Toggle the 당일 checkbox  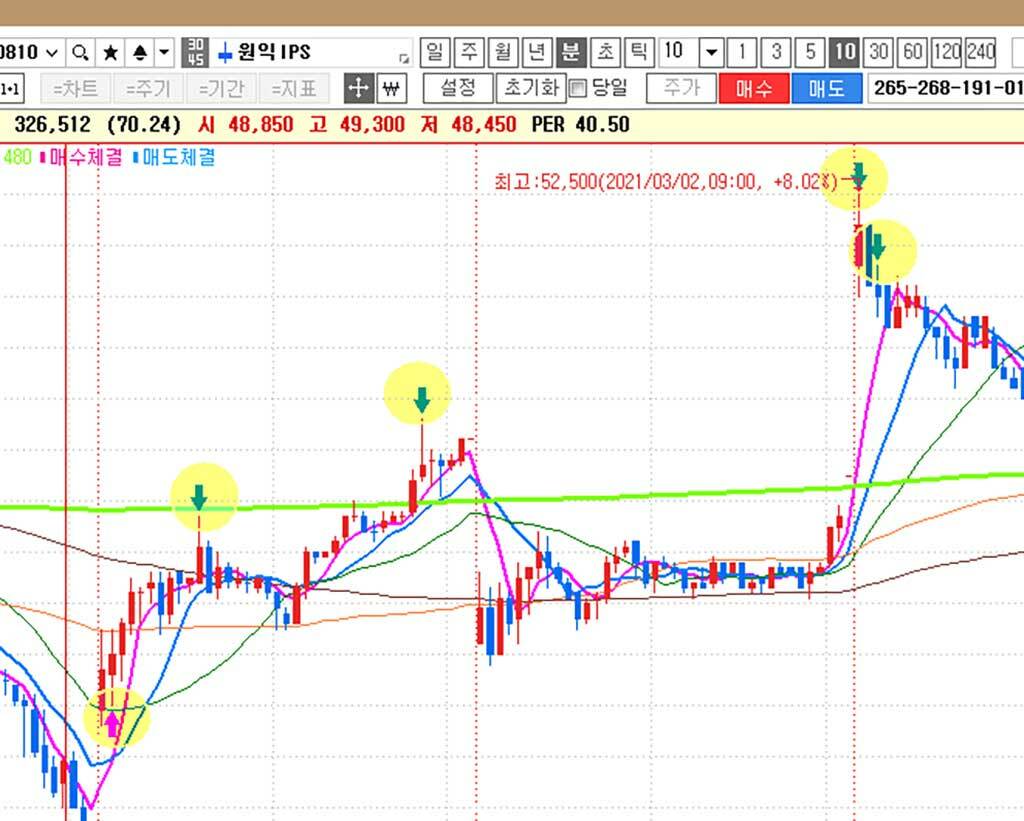tap(577, 88)
